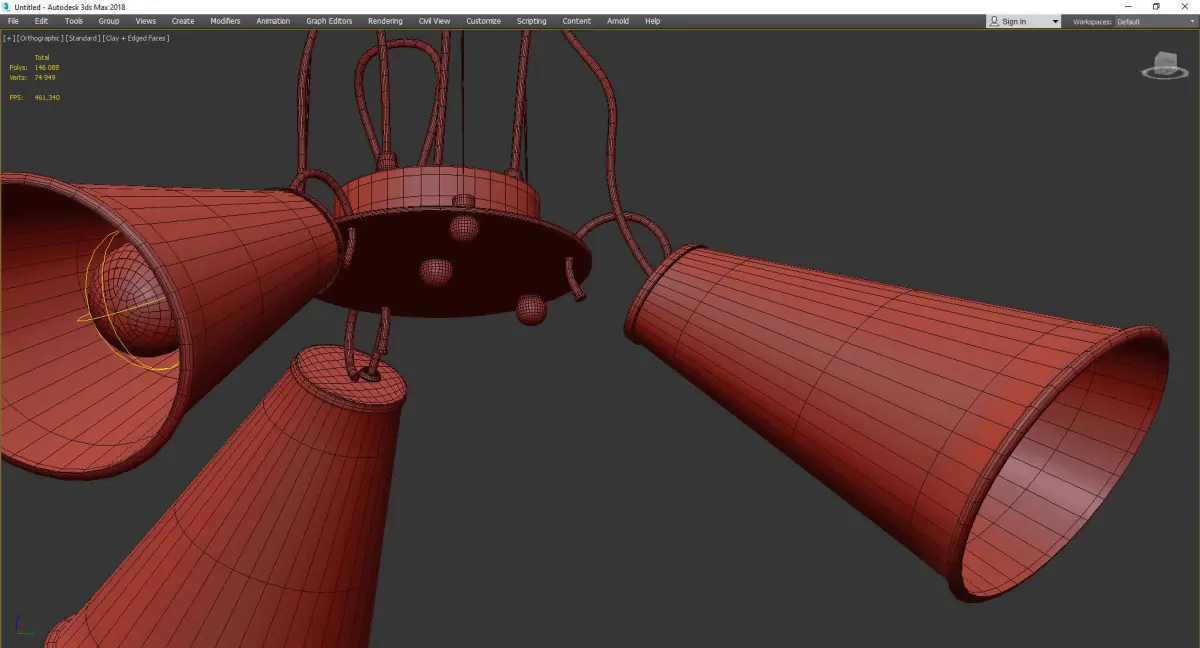Open the Clay + Edged Faces label
This screenshot has height=648, width=1200.
[136, 38]
